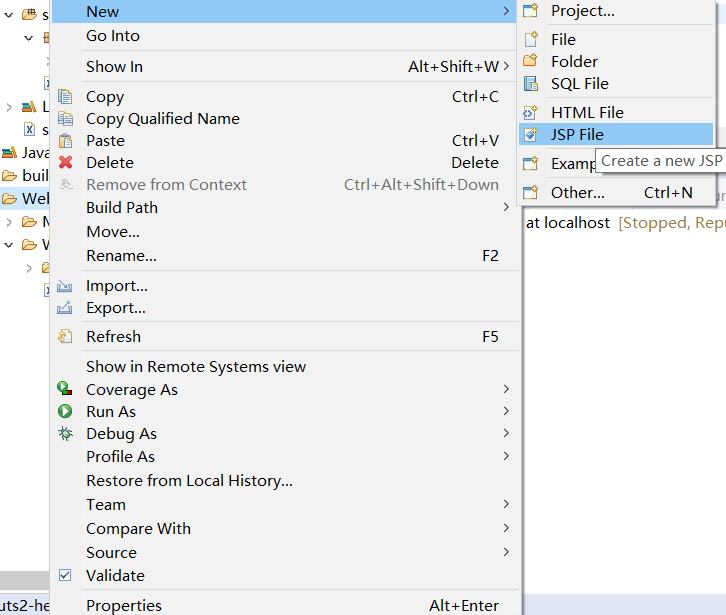Click the Refresh icon
The width and height of the screenshot is (726, 615).
point(65,336)
